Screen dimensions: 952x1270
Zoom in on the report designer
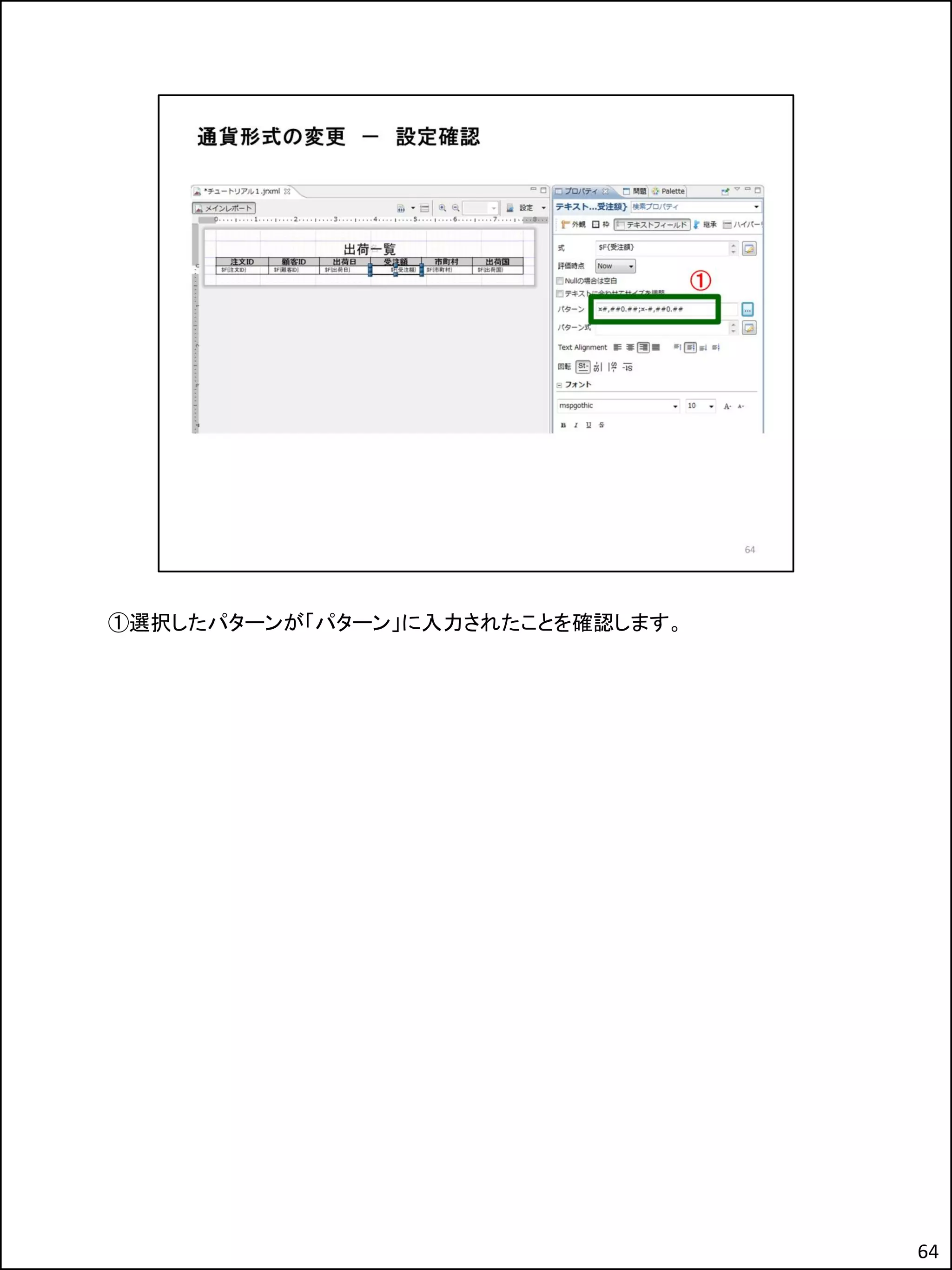click(x=443, y=208)
